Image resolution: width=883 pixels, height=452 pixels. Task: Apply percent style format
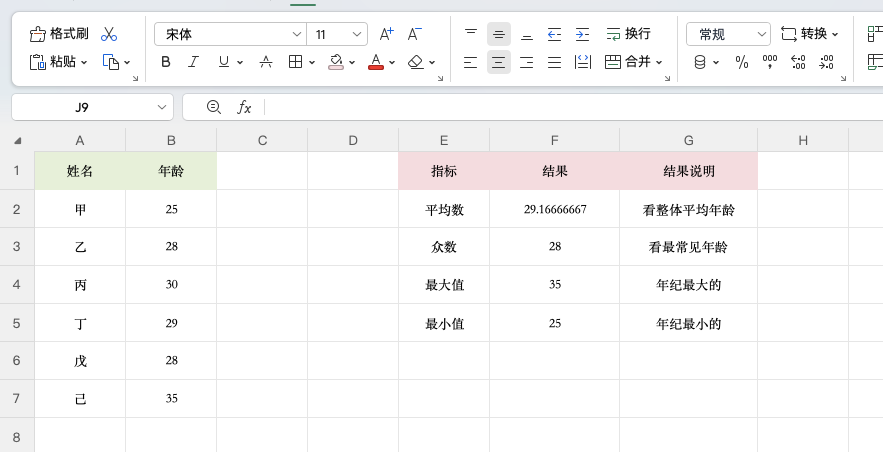pyautogui.click(x=742, y=62)
